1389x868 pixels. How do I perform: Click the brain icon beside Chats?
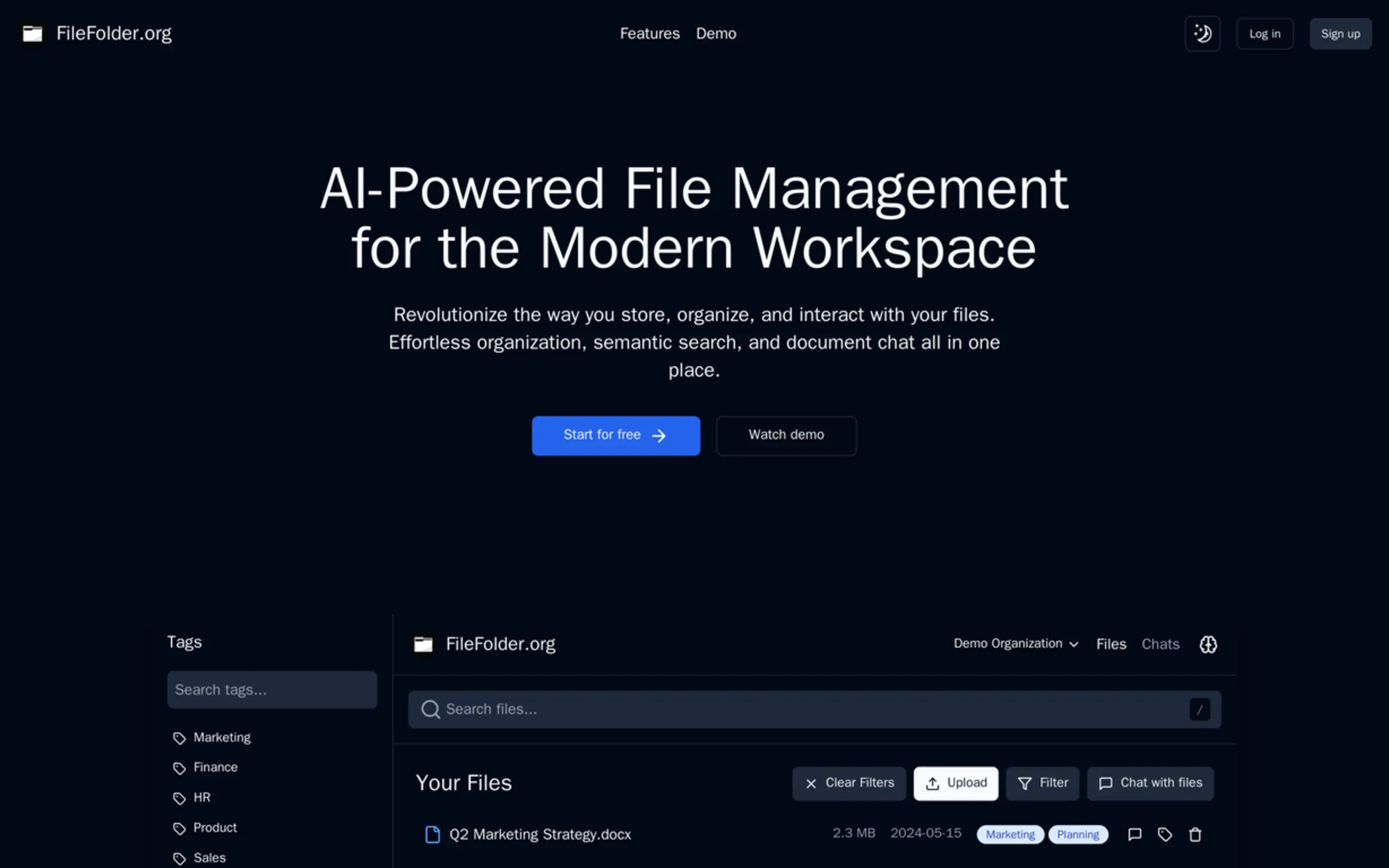(1207, 644)
